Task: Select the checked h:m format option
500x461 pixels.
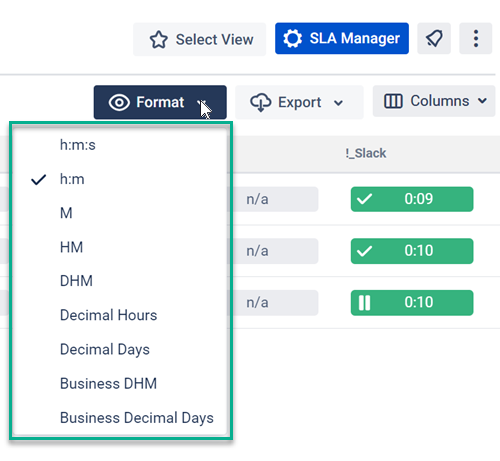Action: coord(120,179)
